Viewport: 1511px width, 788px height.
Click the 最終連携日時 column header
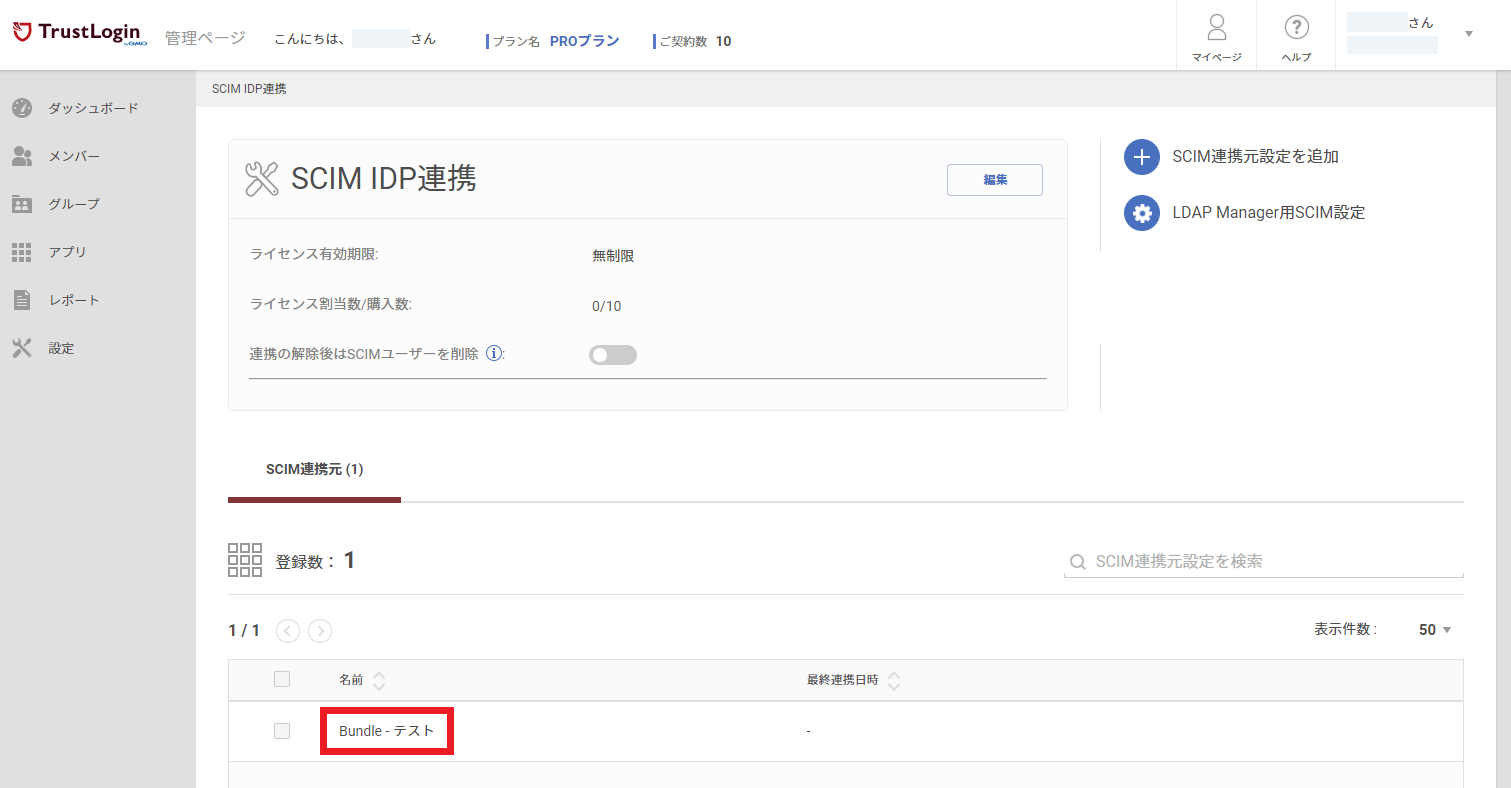pyautogui.click(x=843, y=680)
